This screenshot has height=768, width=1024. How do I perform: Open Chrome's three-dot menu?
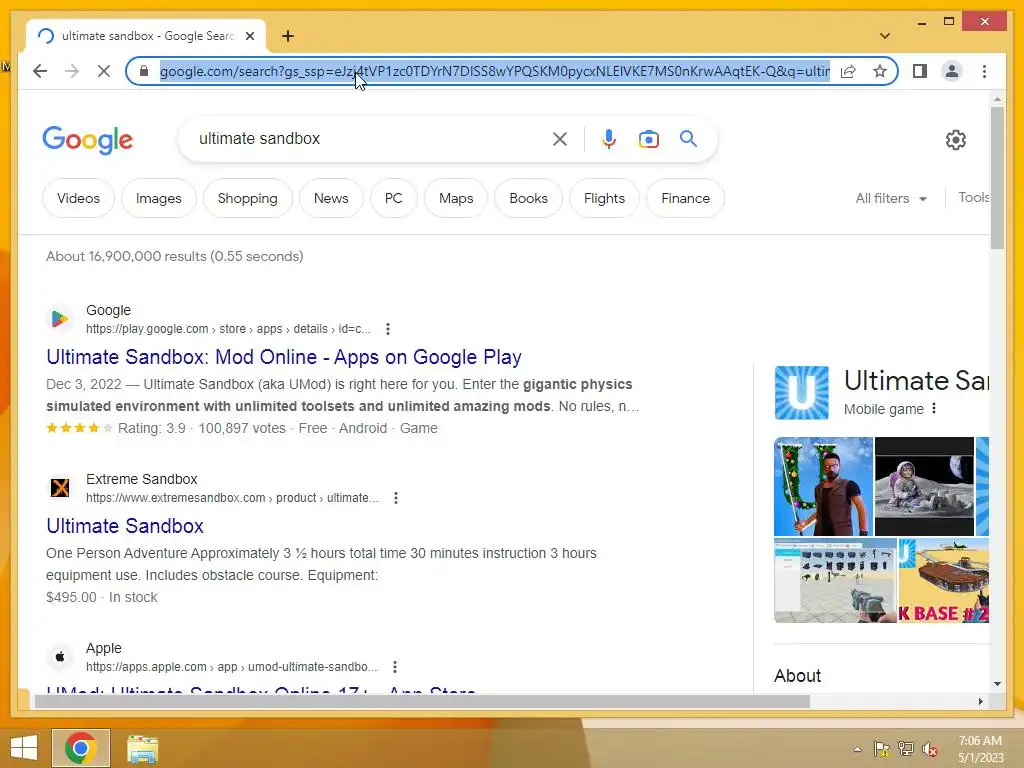click(984, 71)
